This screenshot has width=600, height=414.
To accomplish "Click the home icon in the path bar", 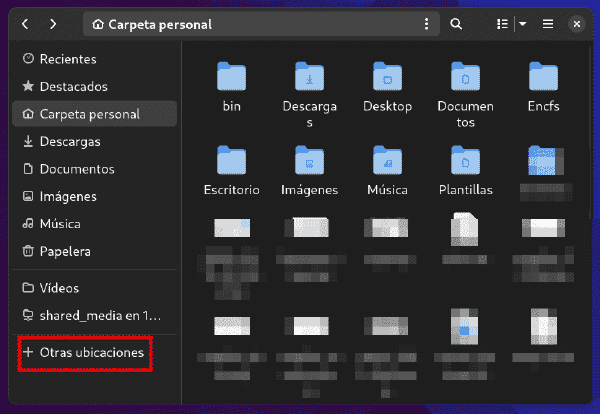I will click(98, 24).
